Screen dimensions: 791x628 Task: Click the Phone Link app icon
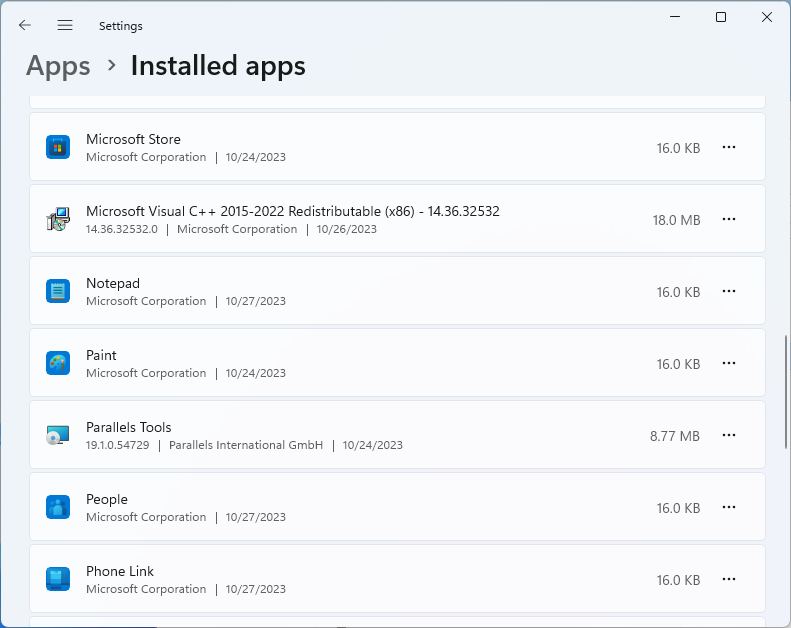58,579
